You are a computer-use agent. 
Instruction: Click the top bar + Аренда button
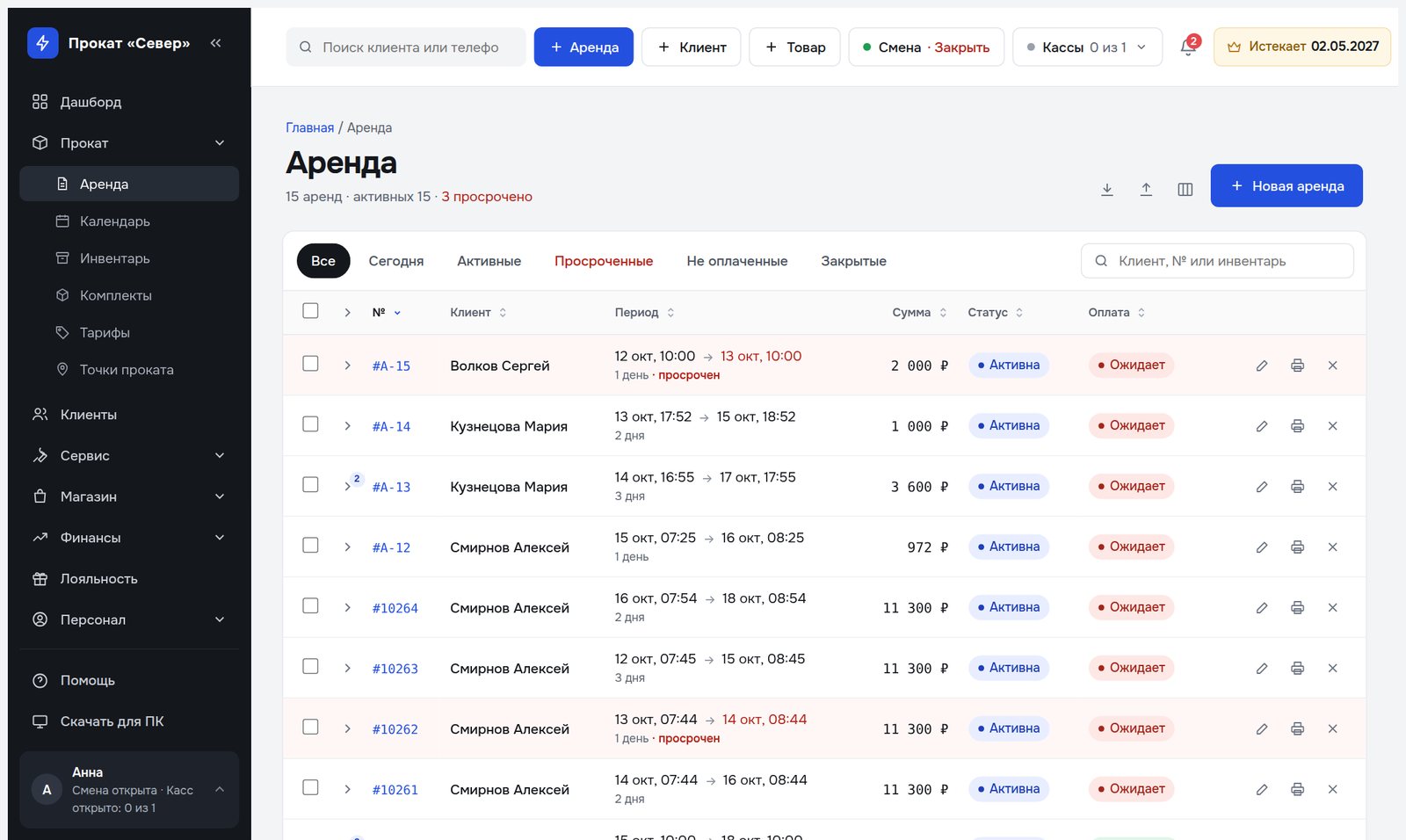(x=583, y=47)
